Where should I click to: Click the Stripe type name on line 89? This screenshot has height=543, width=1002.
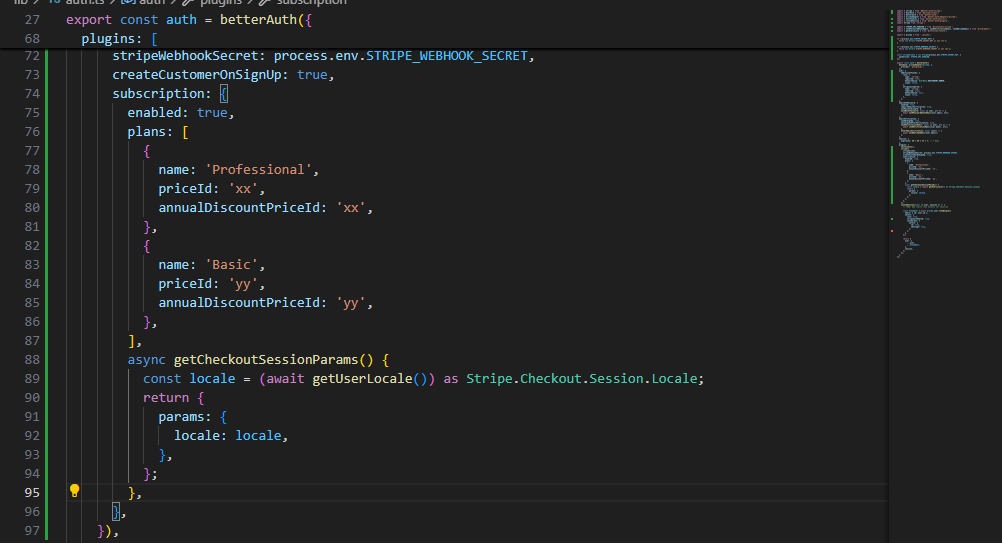[489, 379]
